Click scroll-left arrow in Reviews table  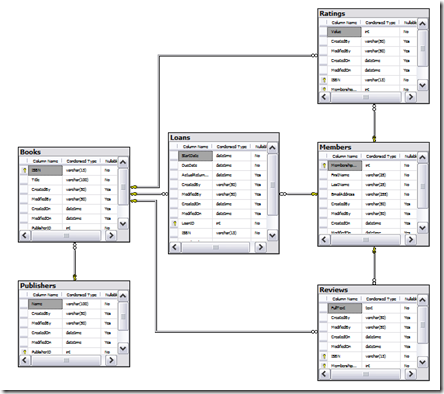point(324,374)
